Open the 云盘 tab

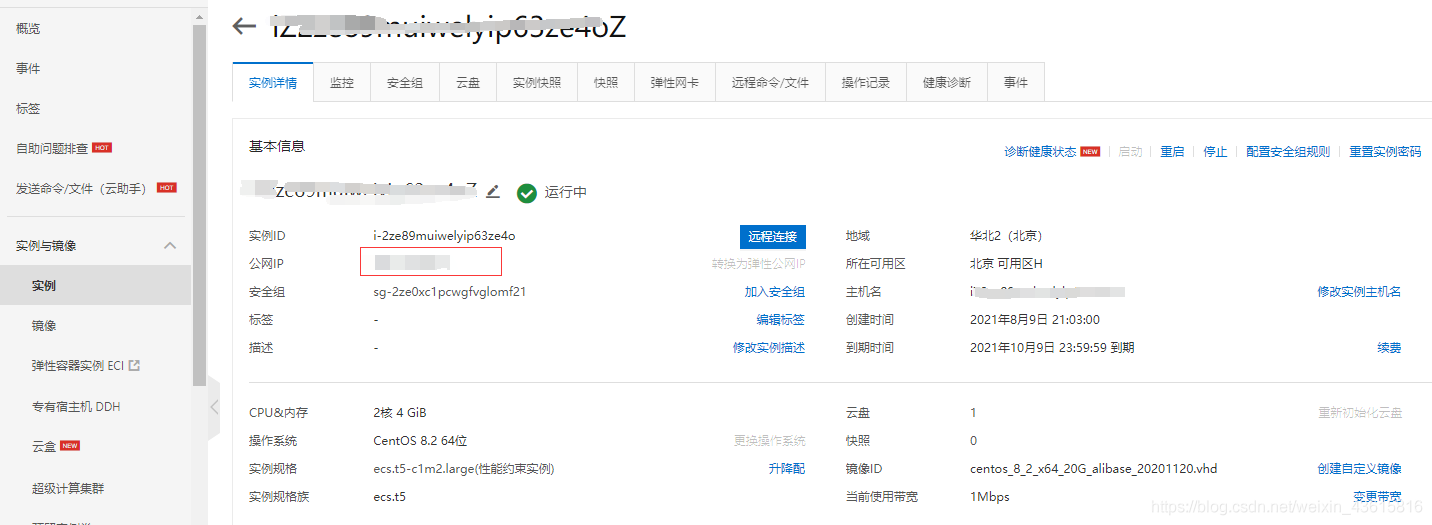coord(467,83)
